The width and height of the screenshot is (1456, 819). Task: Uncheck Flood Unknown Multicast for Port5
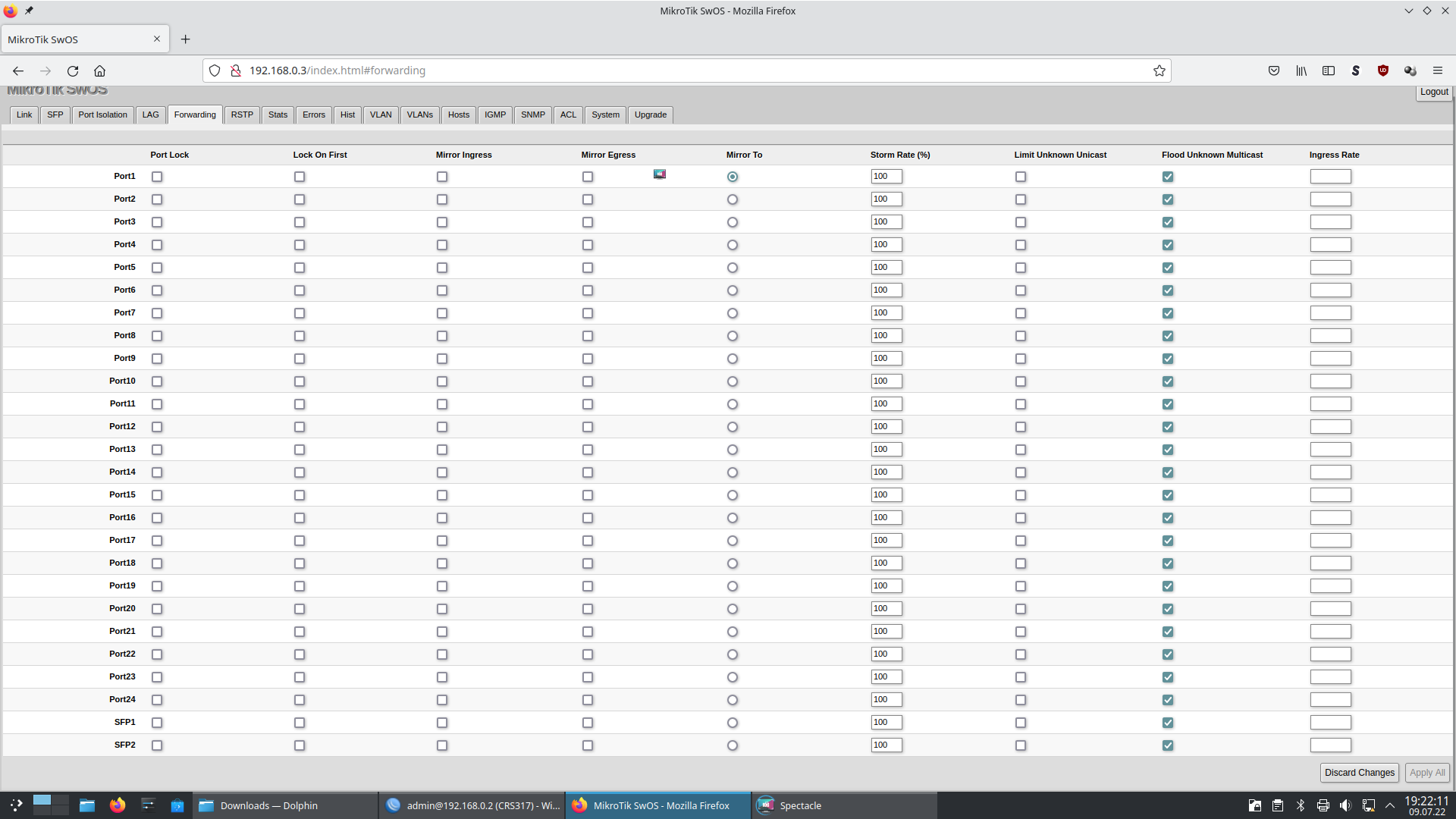(x=1168, y=268)
